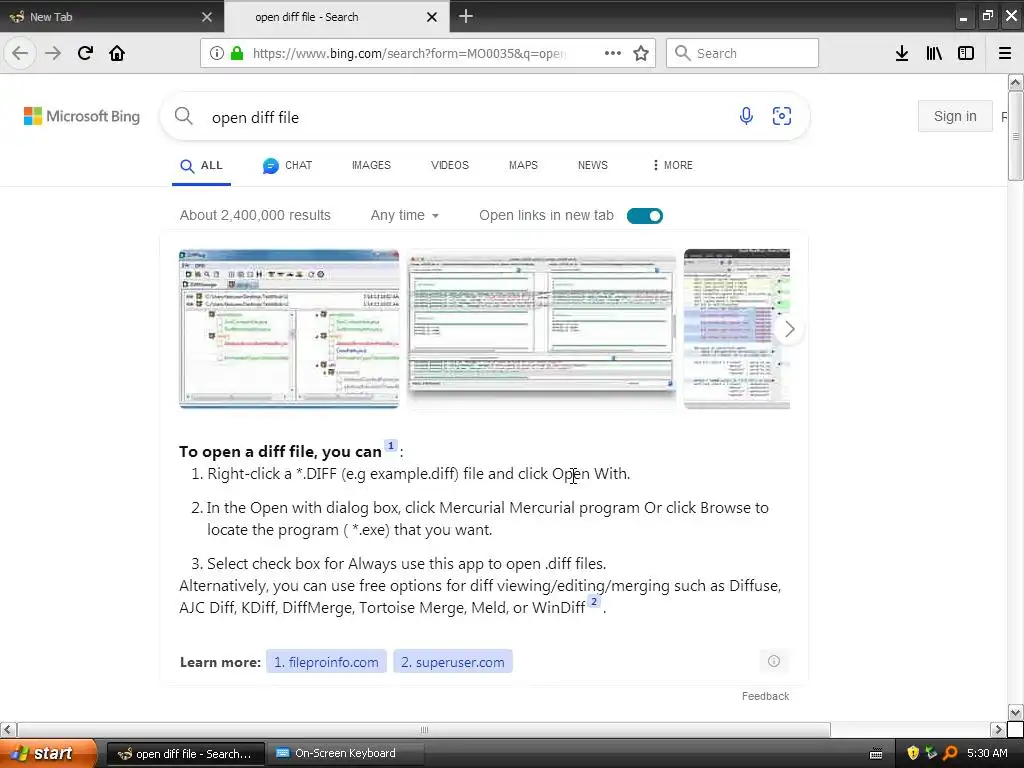Click the orange magnifier tray icon
The height and width of the screenshot is (768, 1024).
[x=950, y=753]
